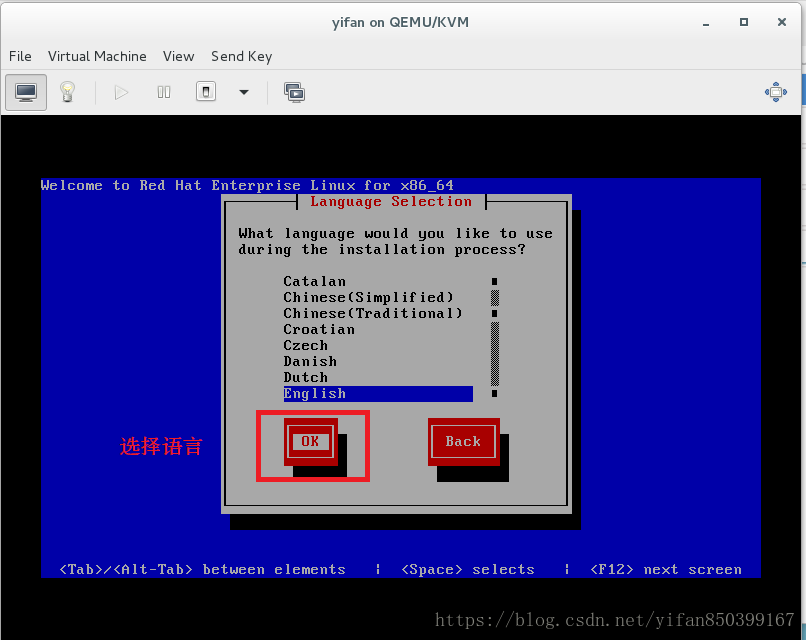Viewport: 806px width, 640px height.
Task: Show the graphical console view
Action: (26, 93)
